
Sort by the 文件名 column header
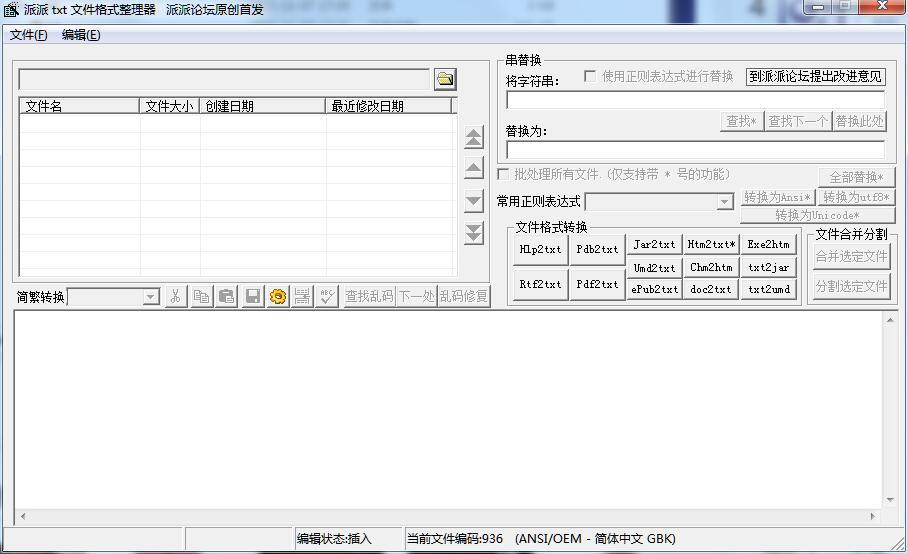pos(80,106)
